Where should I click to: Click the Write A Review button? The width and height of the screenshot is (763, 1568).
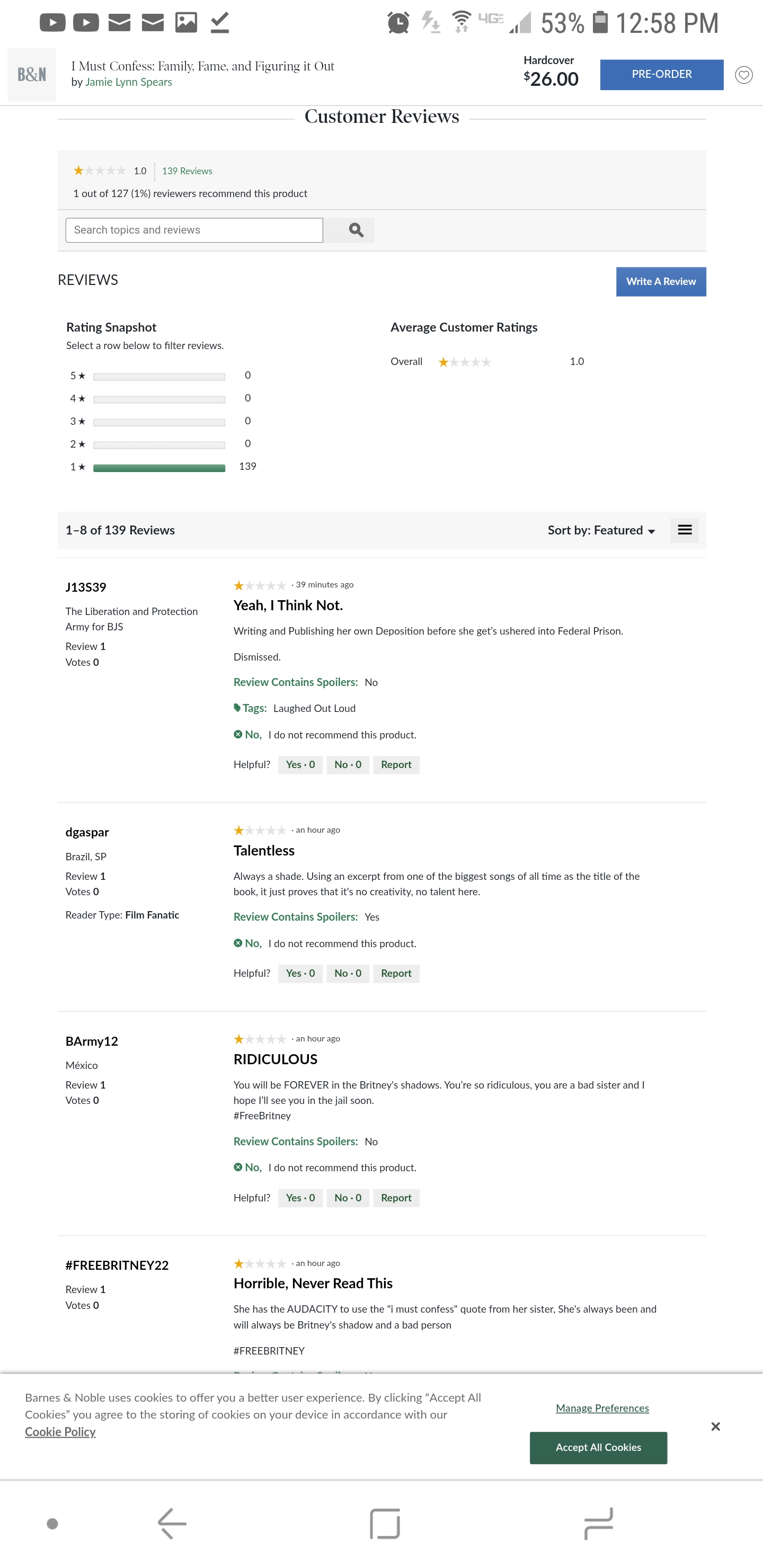(661, 281)
